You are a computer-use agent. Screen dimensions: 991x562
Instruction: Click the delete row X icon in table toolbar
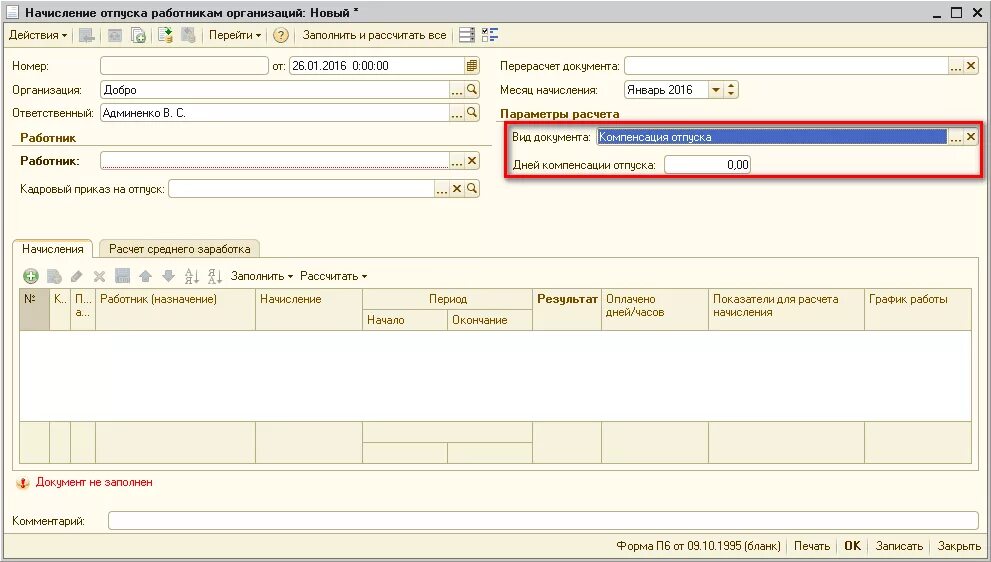(99, 276)
